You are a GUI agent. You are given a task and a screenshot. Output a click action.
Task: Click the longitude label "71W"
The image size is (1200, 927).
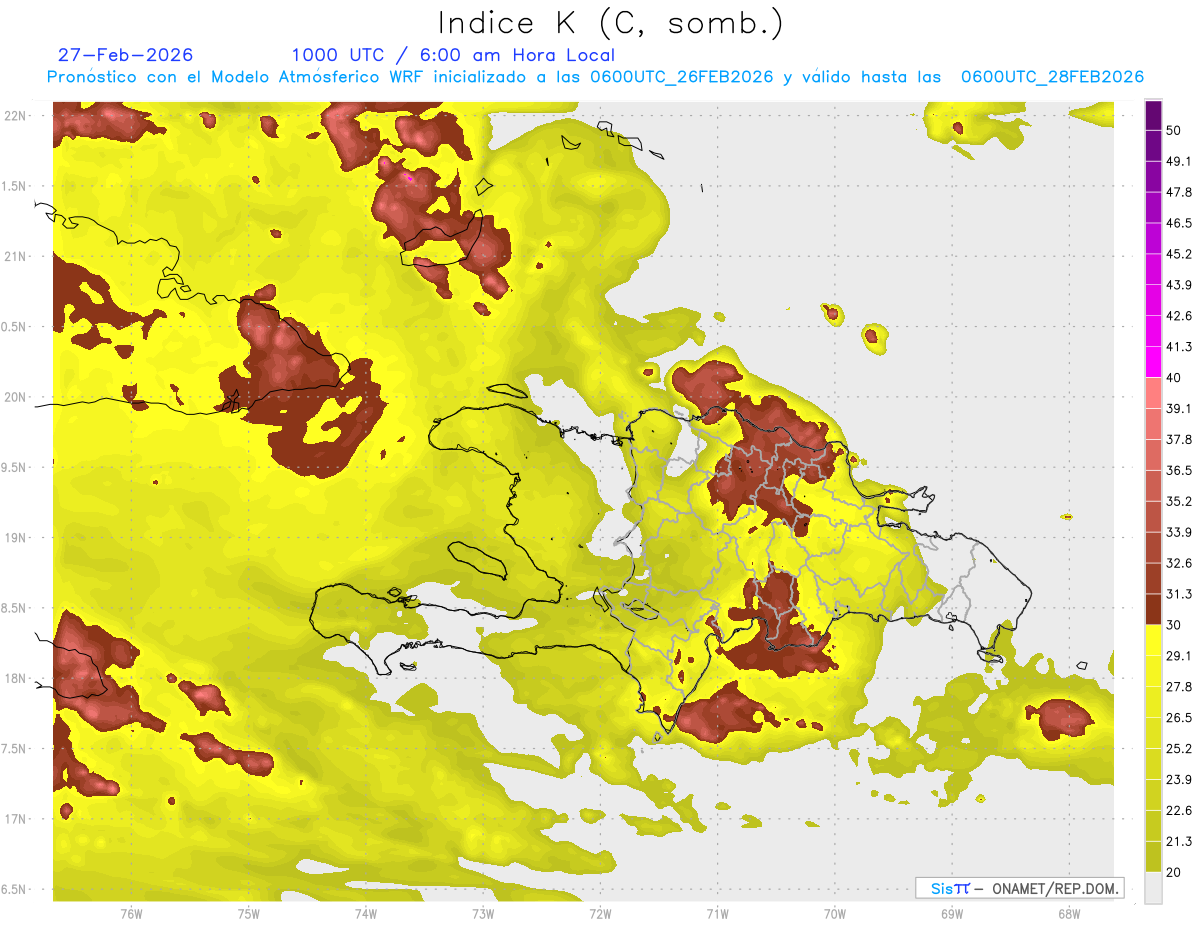coord(717,913)
